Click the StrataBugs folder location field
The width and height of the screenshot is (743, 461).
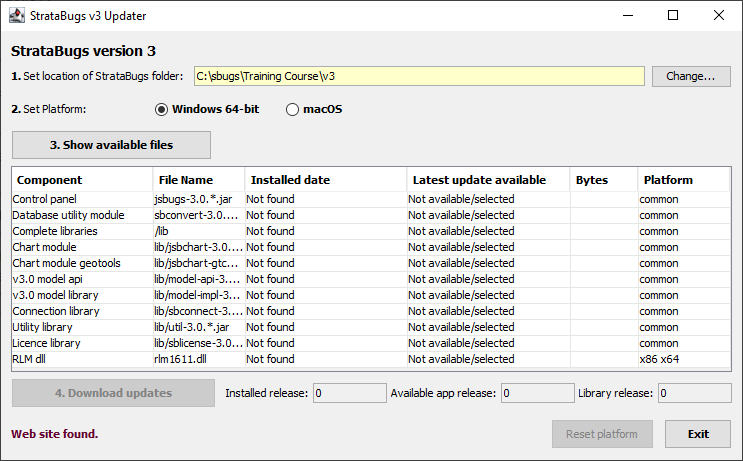coord(419,76)
